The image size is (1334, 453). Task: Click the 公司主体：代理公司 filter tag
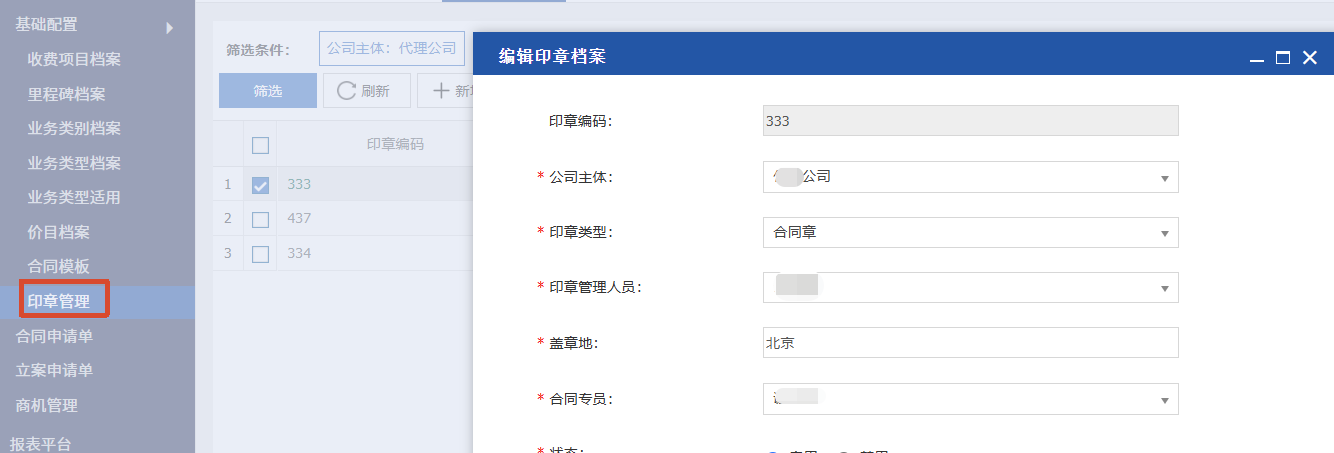click(x=392, y=47)
